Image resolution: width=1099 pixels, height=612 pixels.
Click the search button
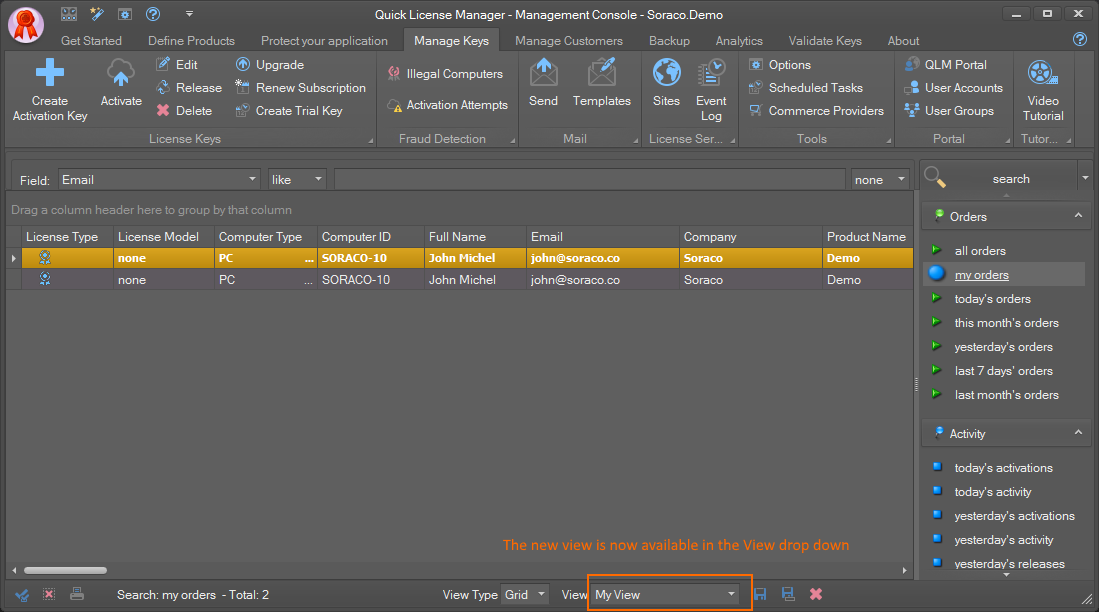1011,179
